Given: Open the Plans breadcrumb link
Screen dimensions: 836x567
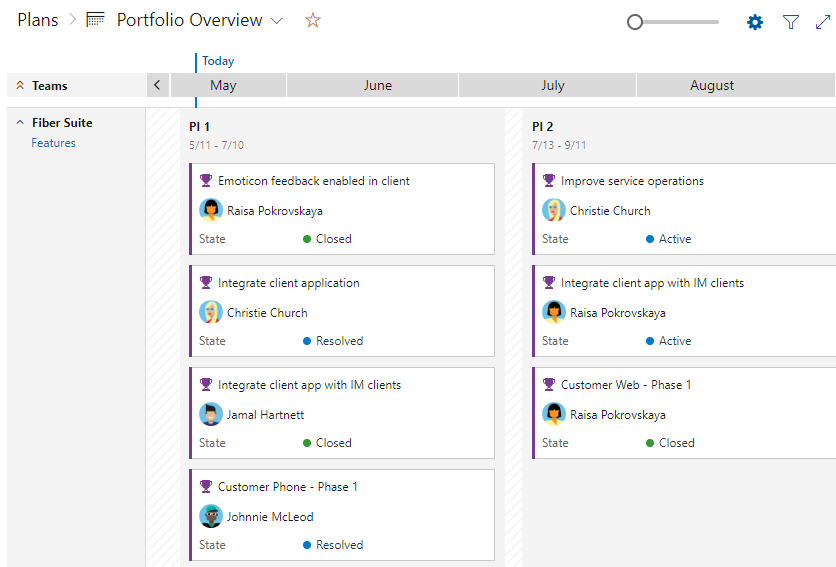Looking at the screenshot, I should (38, 20).
